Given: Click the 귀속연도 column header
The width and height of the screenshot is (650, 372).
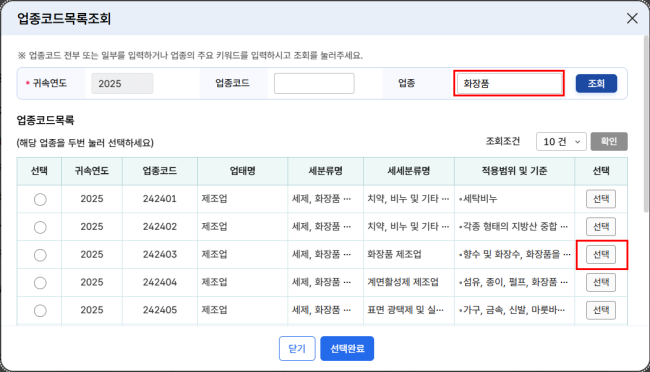Looking at the screenshot, I should [x=92, y=171].
